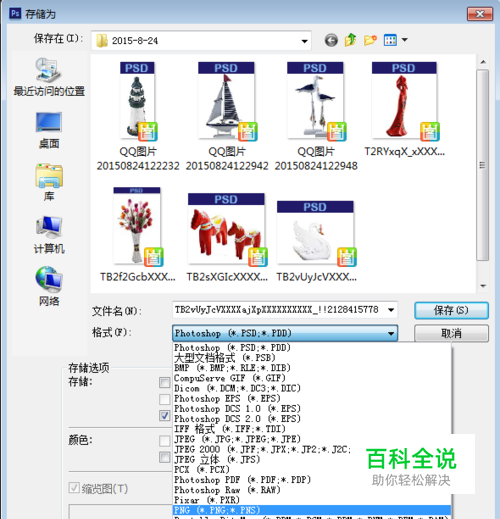Select PSD file QQ图片20150824122942 sailboat

[227, 116]
